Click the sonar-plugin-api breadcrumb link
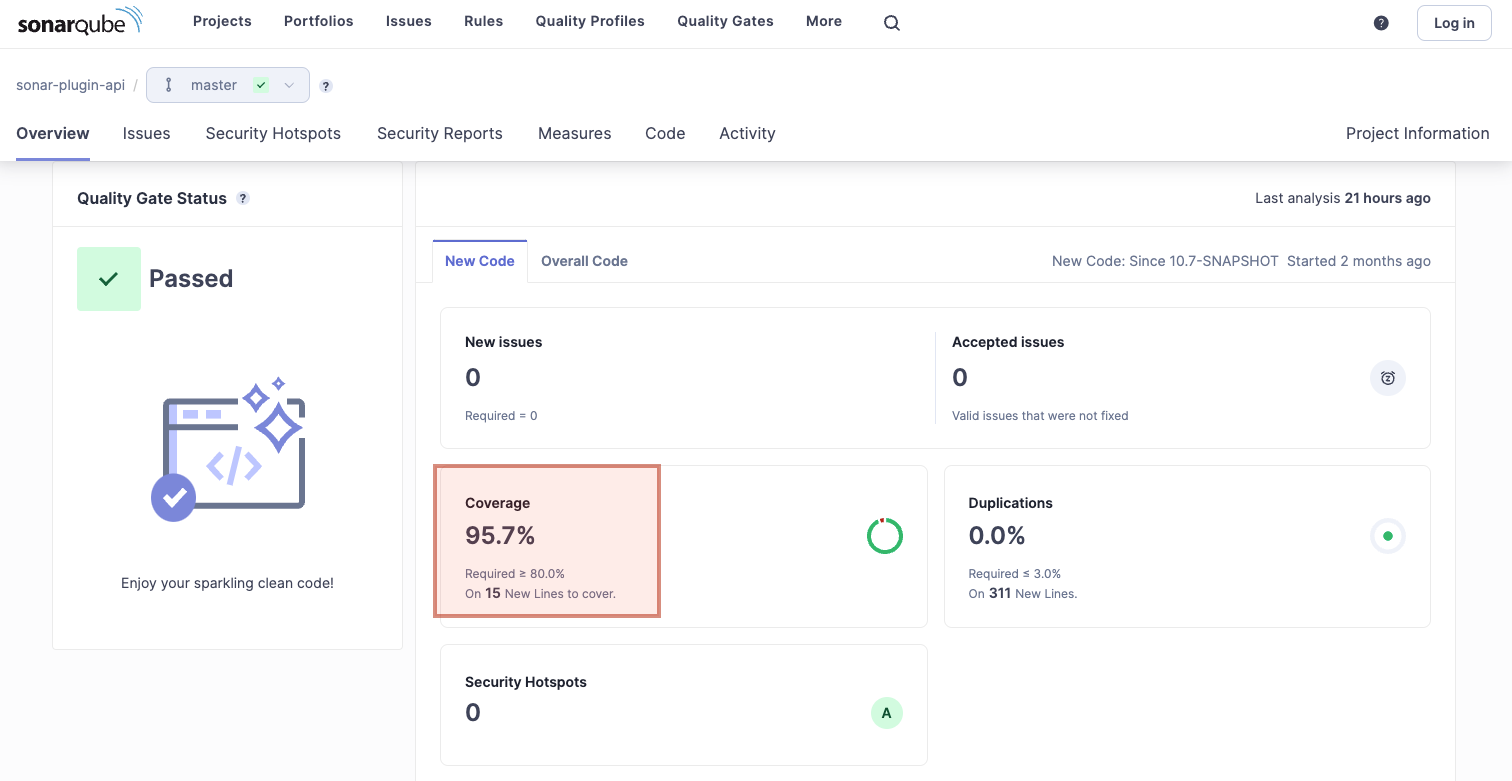1512x781 pixels. 70,85
